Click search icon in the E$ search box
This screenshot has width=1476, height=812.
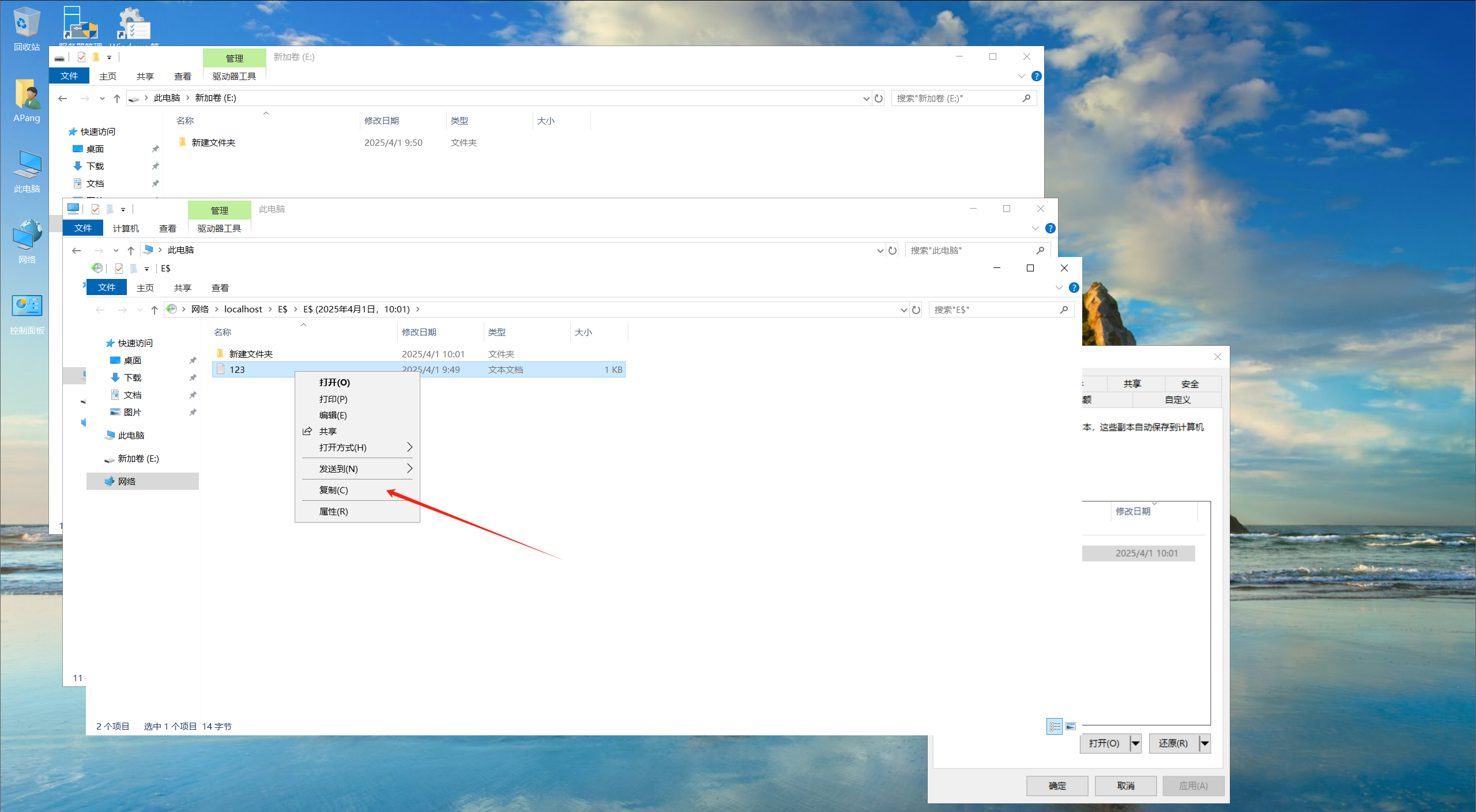tap(1064, 310)
